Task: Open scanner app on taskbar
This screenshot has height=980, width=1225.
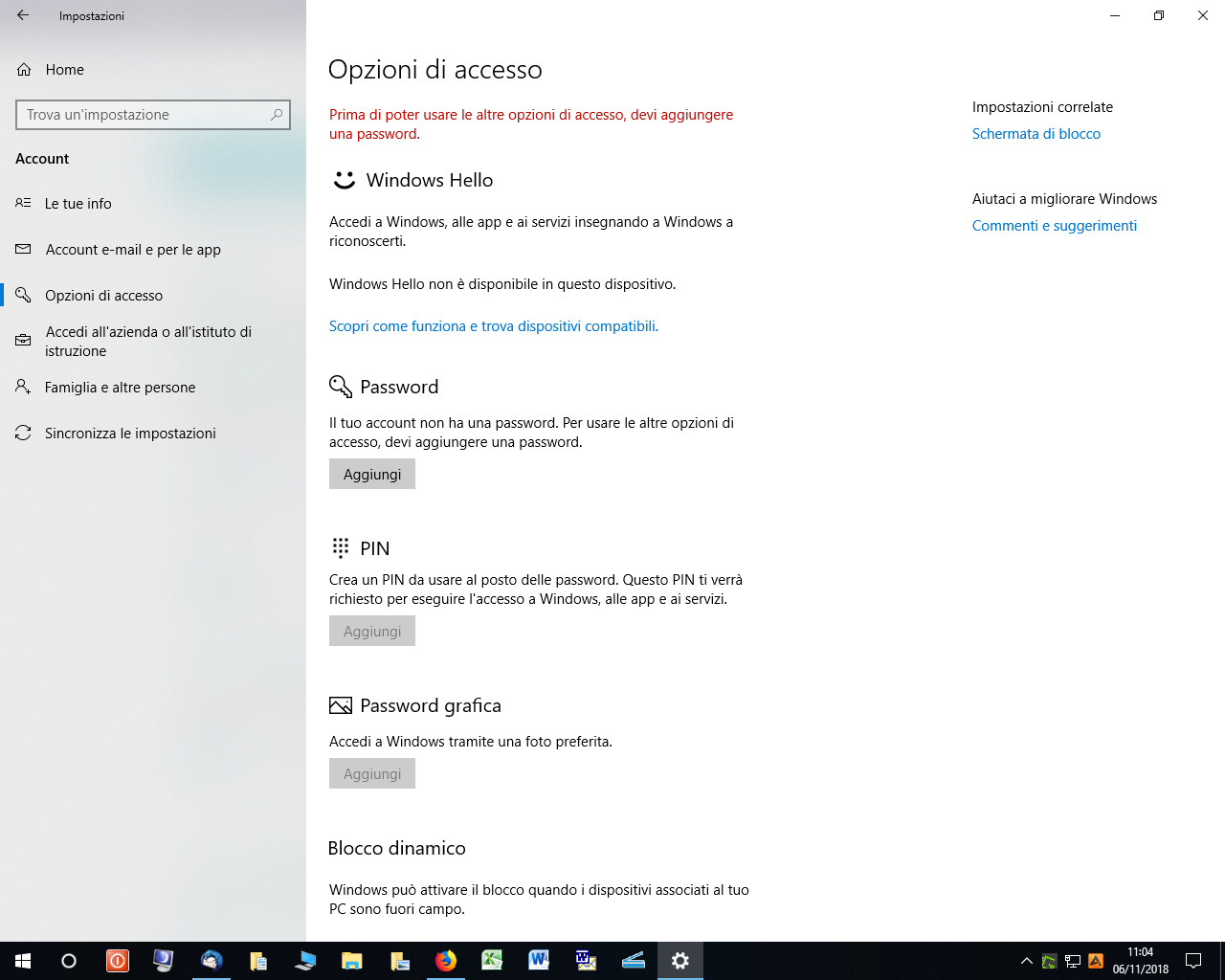Action: point(633,961)
